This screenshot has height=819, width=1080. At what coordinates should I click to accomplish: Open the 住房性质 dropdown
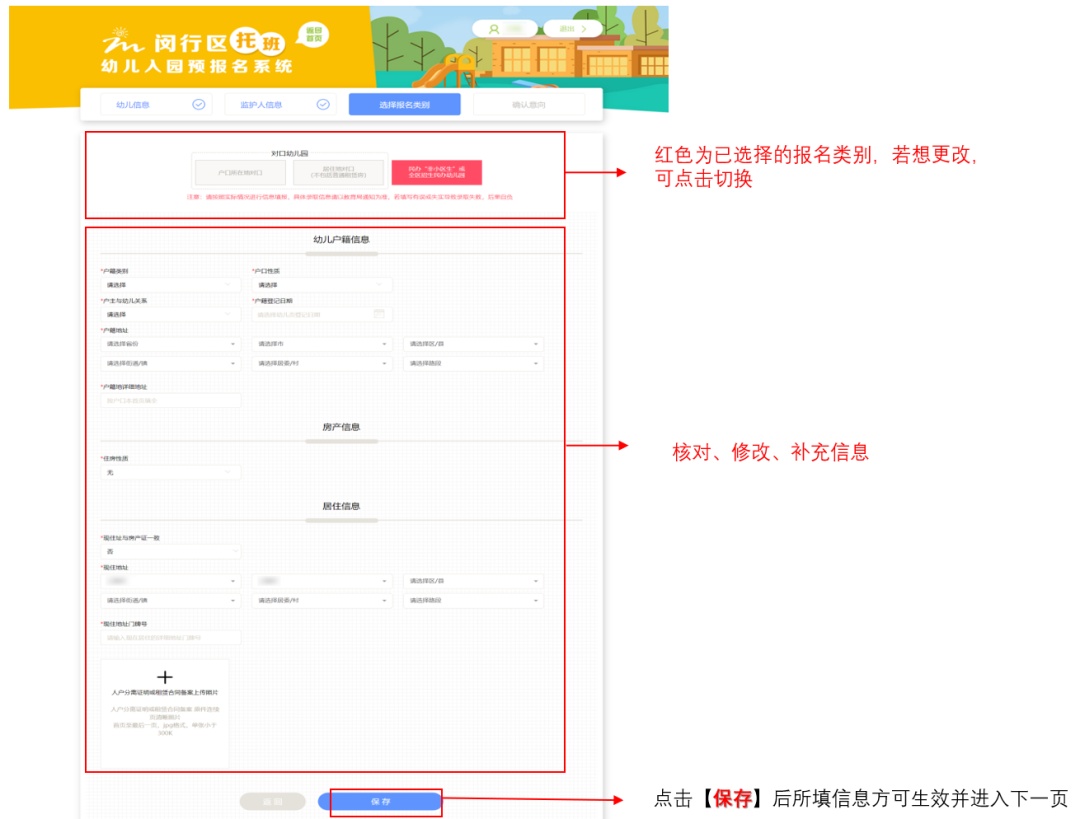170,472
